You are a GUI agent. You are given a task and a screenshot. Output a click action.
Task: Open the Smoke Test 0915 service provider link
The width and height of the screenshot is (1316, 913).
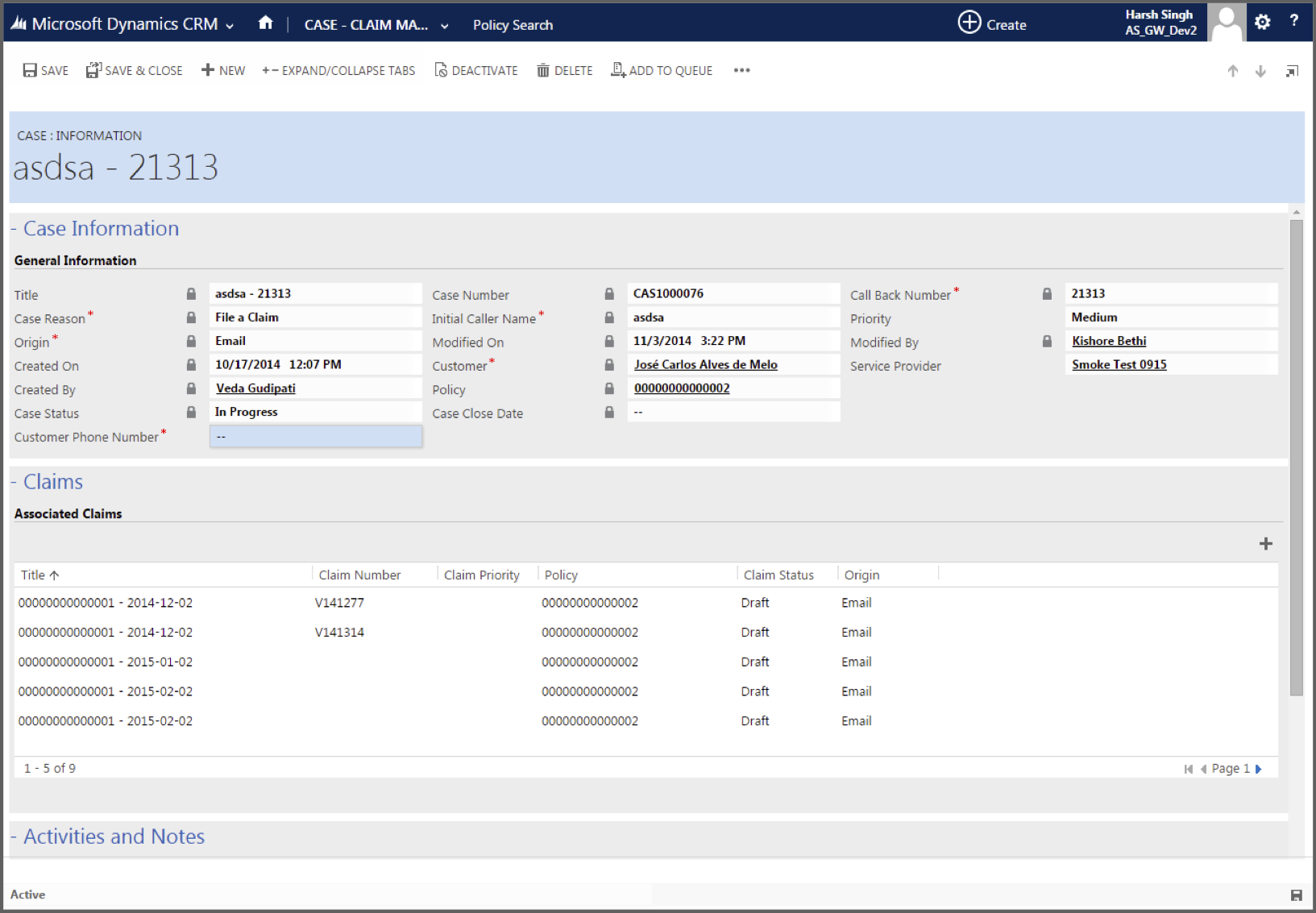(x=1119, y=365)
